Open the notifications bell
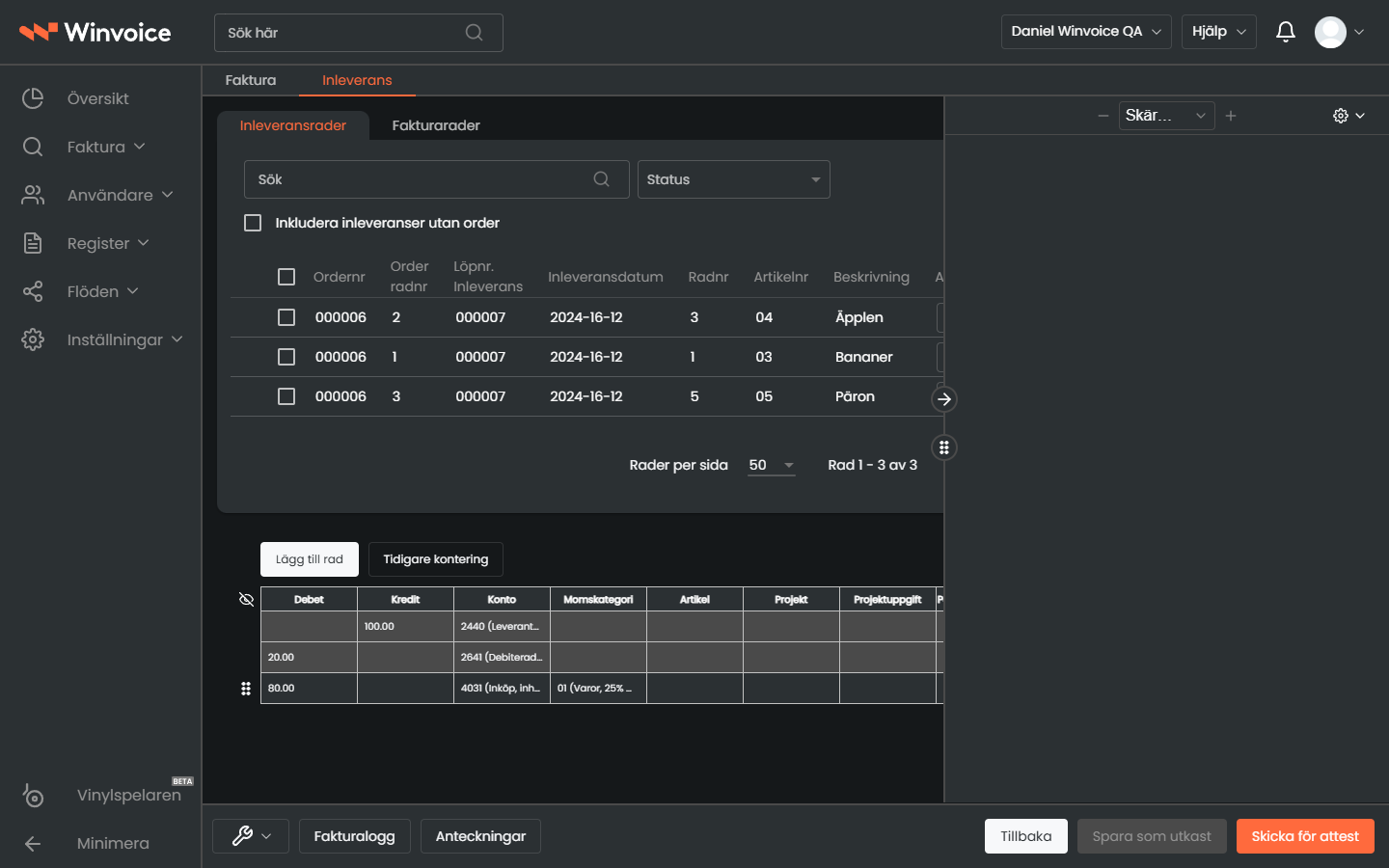The image size is (1389, 868). coord(1285,32)
